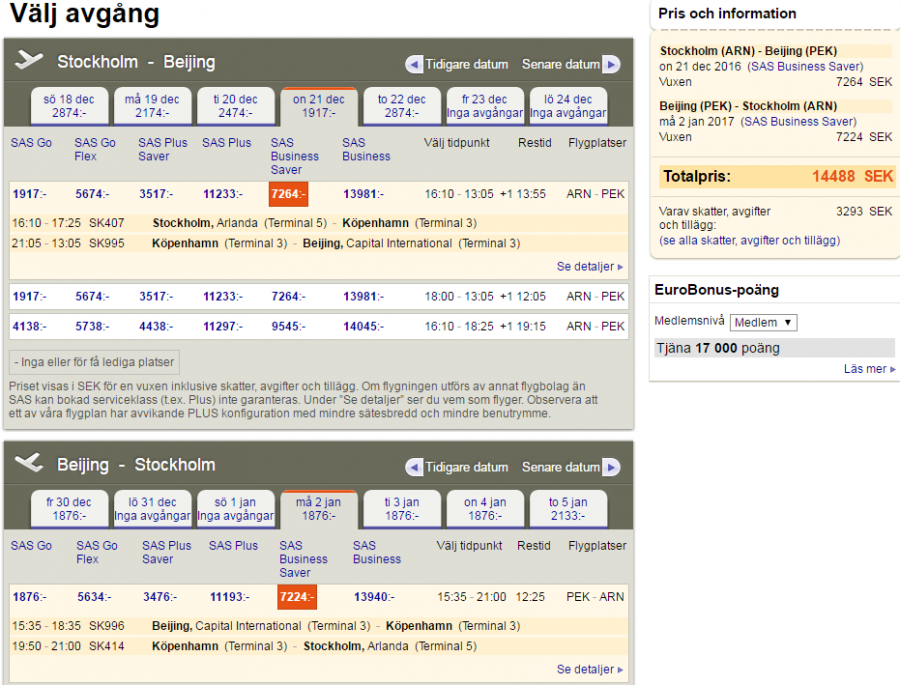Click the 'Läs mer' EuroBonus link
The height and width of the screenshot is (685, 900).
click(x=869, y=369)
